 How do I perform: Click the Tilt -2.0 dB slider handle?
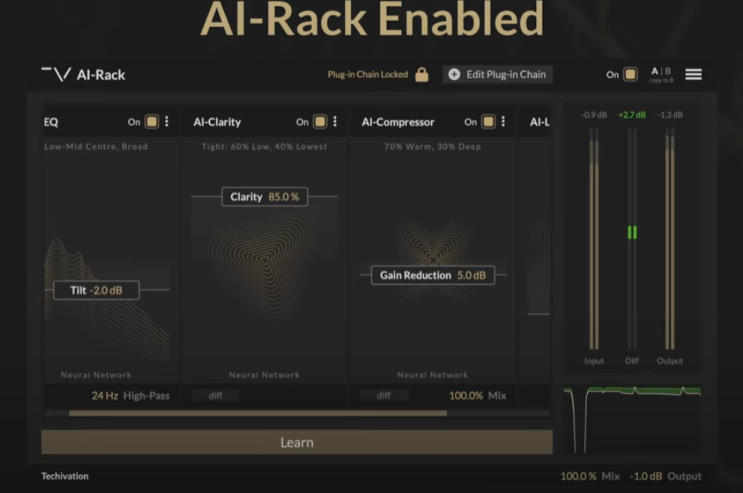(96, 290)
